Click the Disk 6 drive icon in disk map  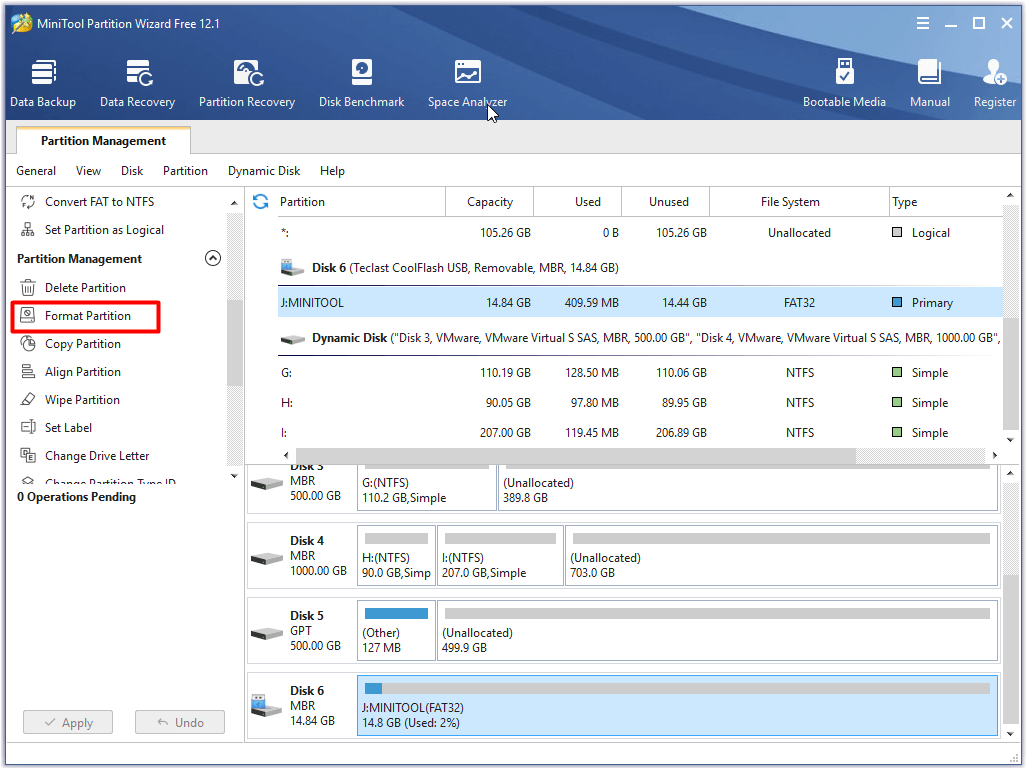(x=267, y=706)
